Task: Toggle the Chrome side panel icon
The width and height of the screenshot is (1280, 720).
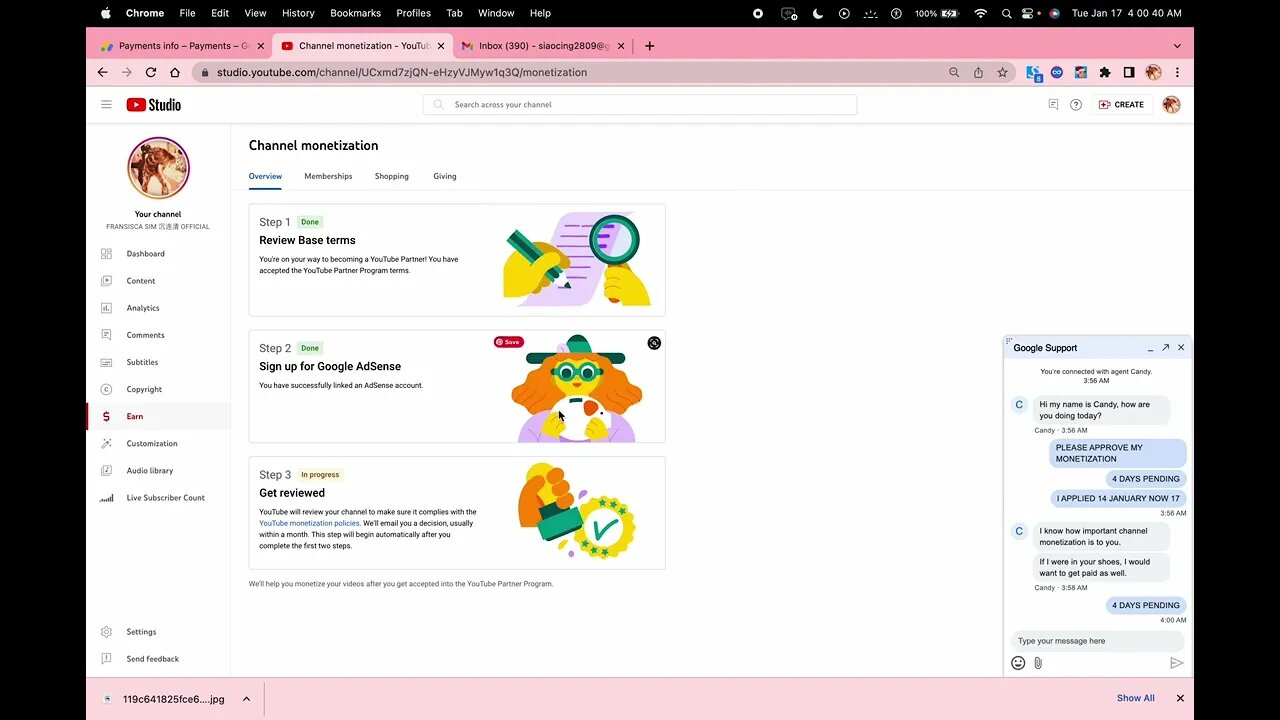Action: [x=1129, y=72]
